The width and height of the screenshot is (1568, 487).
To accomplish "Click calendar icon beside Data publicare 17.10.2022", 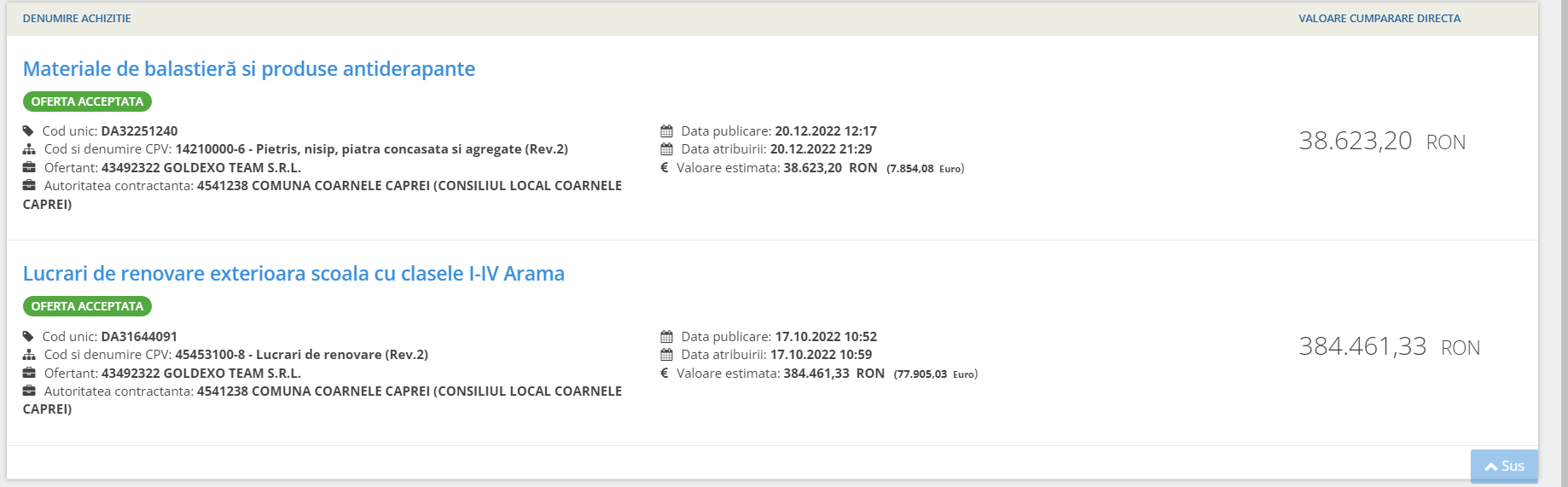I will pos(666,337).
